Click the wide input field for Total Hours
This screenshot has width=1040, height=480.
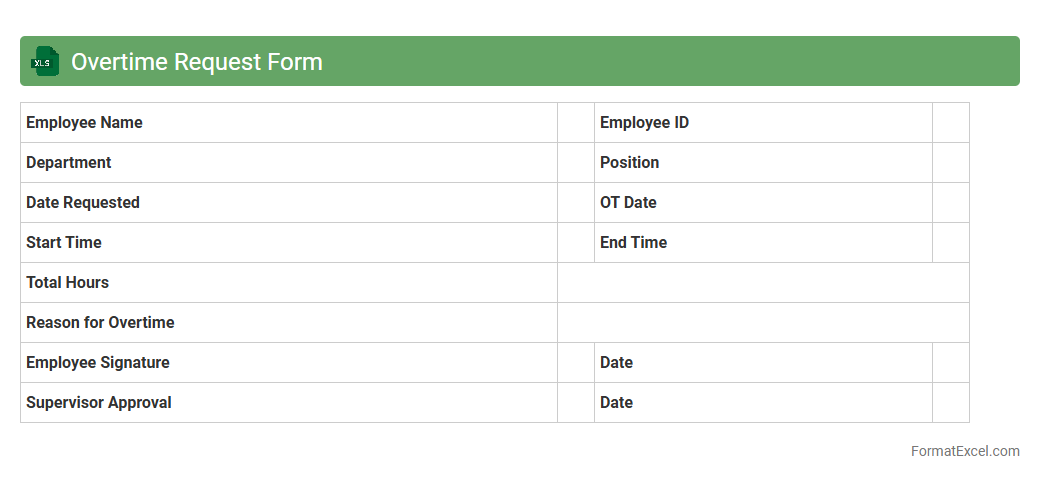(x=763, y=283)
